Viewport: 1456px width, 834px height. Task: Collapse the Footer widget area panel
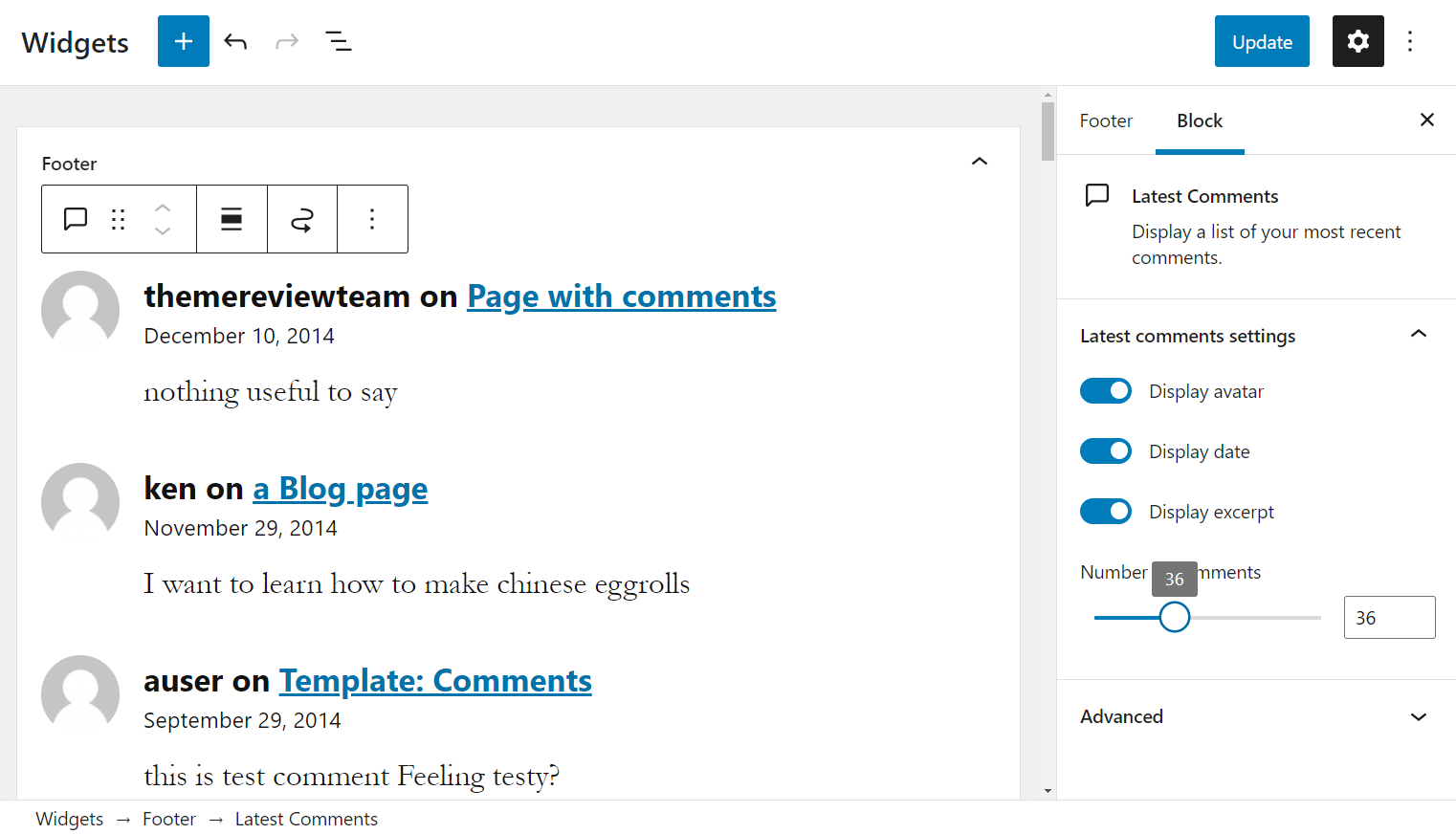[979, 161]
